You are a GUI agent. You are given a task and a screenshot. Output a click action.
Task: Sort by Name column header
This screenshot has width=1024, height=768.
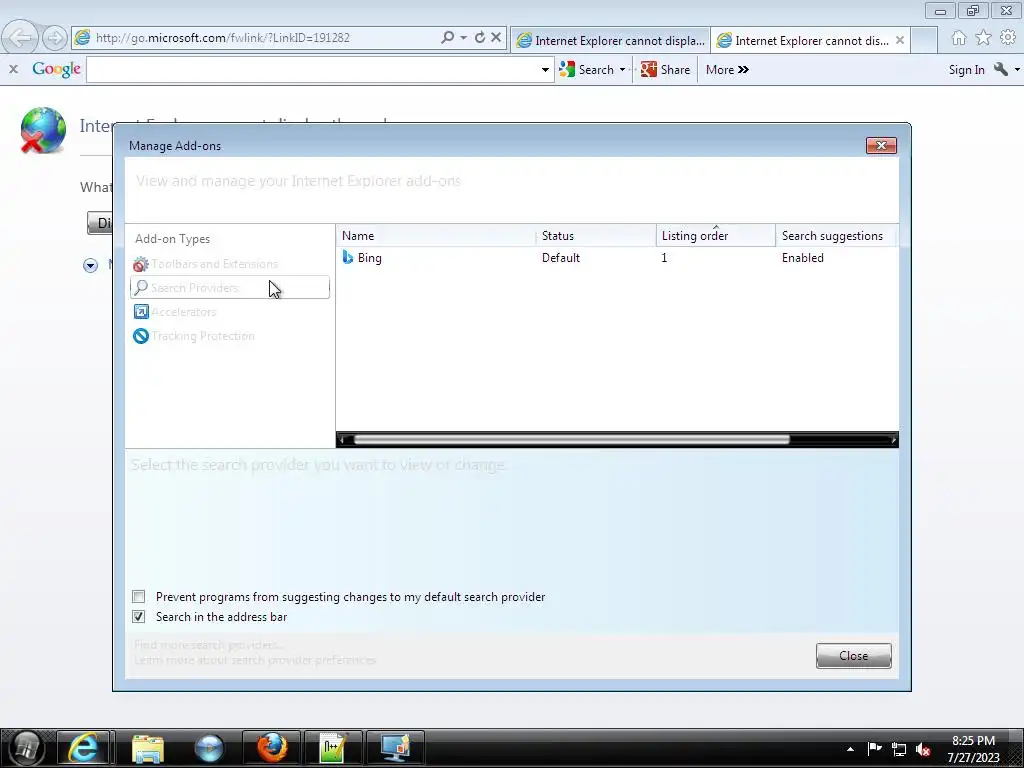pos(436,236)
